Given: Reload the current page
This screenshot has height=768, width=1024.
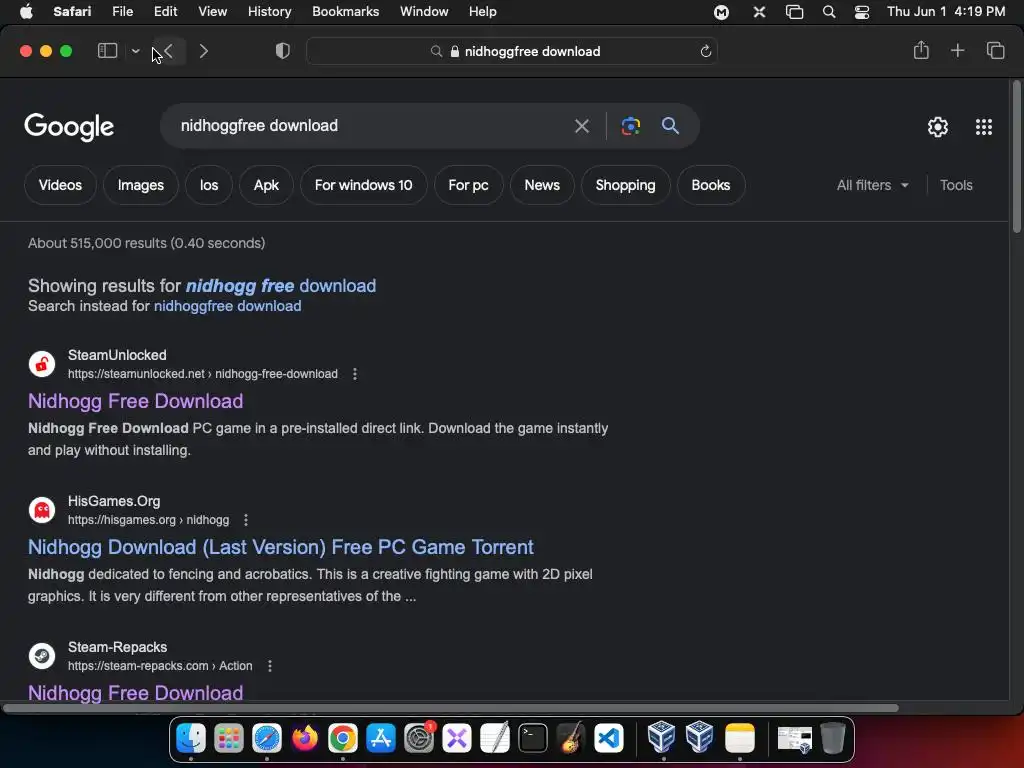Looking at the screenshot, I should [x=705, y=52].
